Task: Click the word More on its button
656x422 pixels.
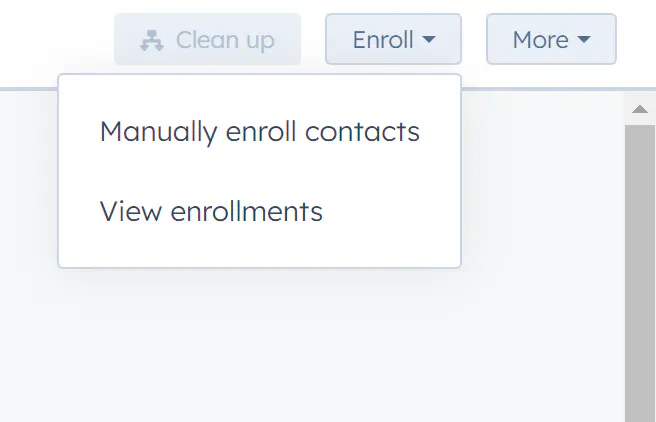Action: [x=541, y=40]
